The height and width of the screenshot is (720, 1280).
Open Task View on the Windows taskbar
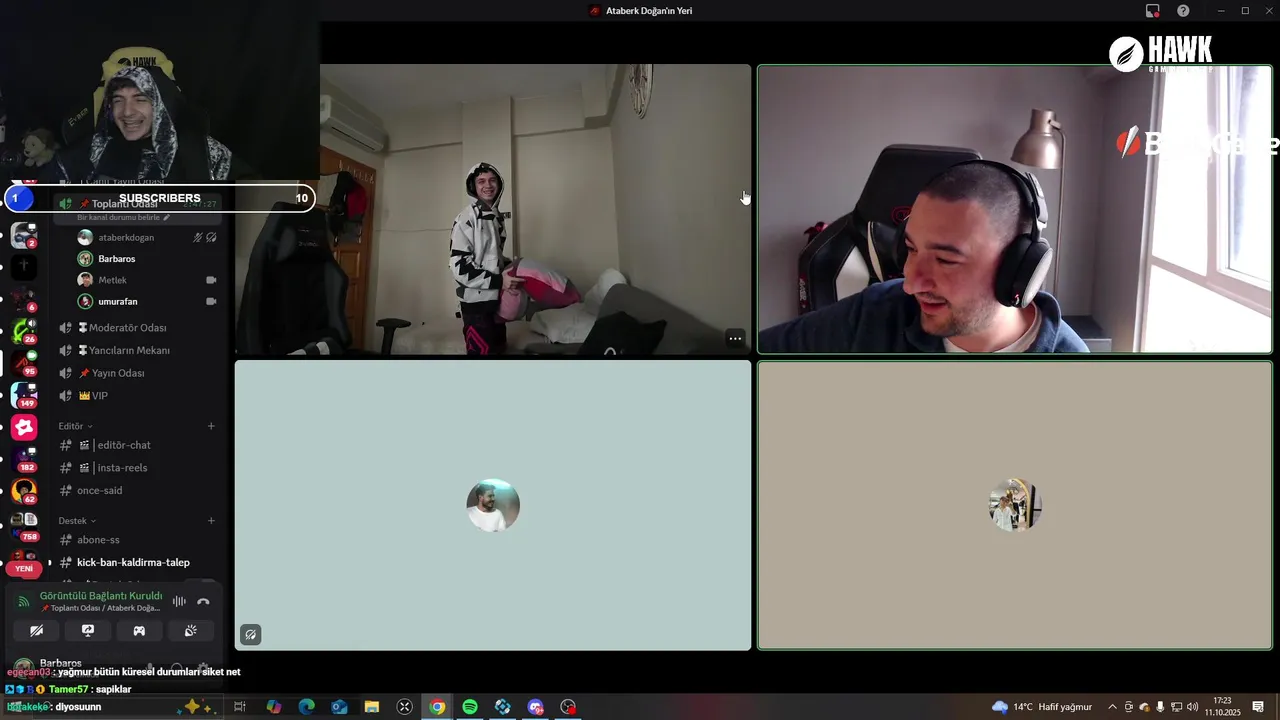tap(240, 707)
